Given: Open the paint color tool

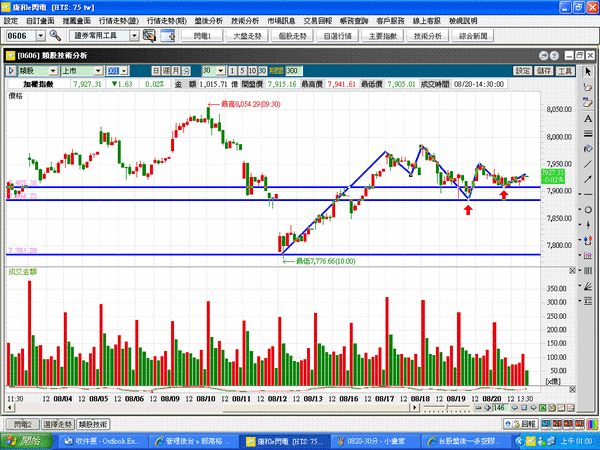Looking at the screenshot, I should tap(588, 149).
